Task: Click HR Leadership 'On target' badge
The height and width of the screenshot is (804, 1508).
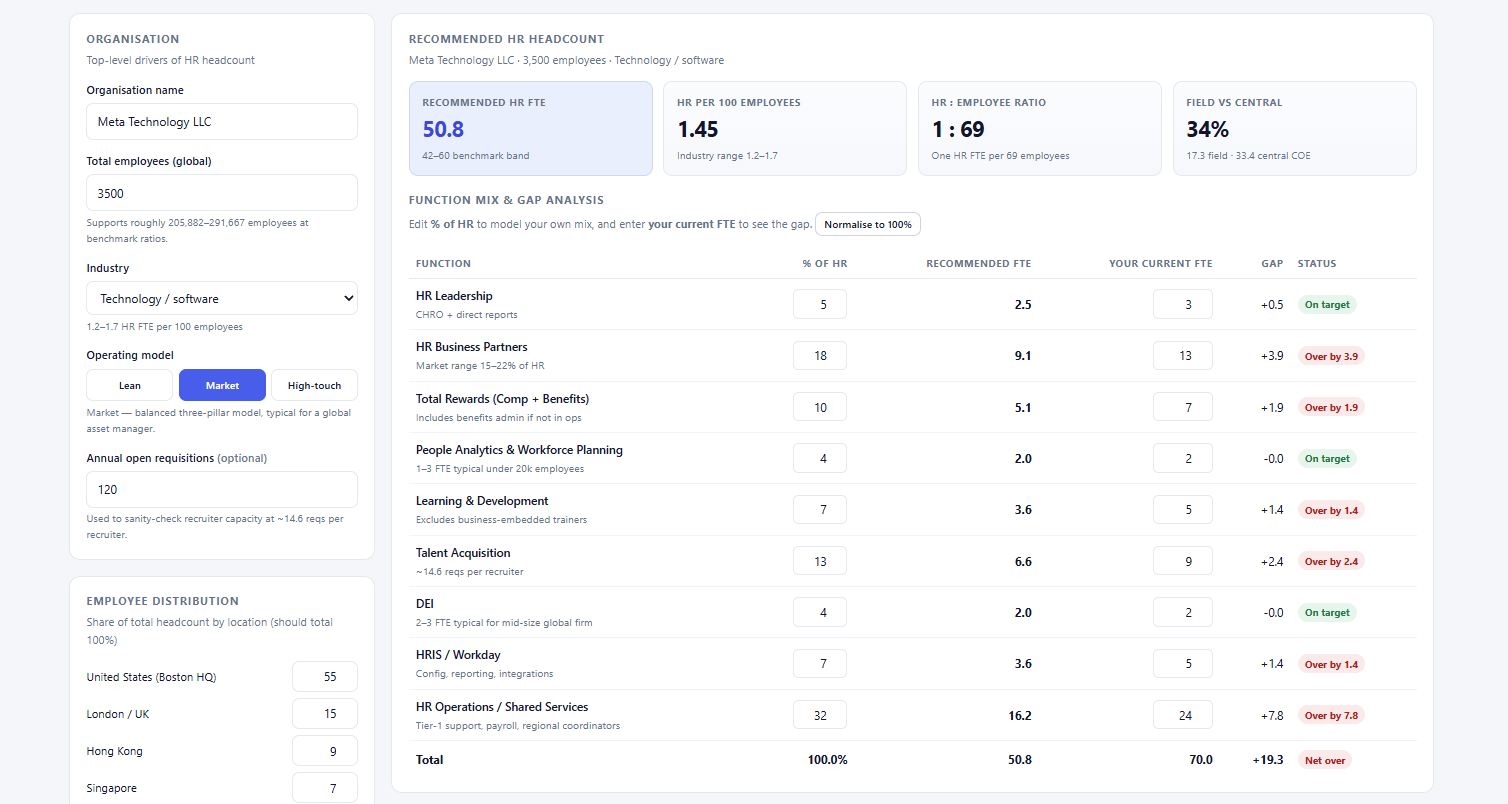Action: pos(1327,305)
